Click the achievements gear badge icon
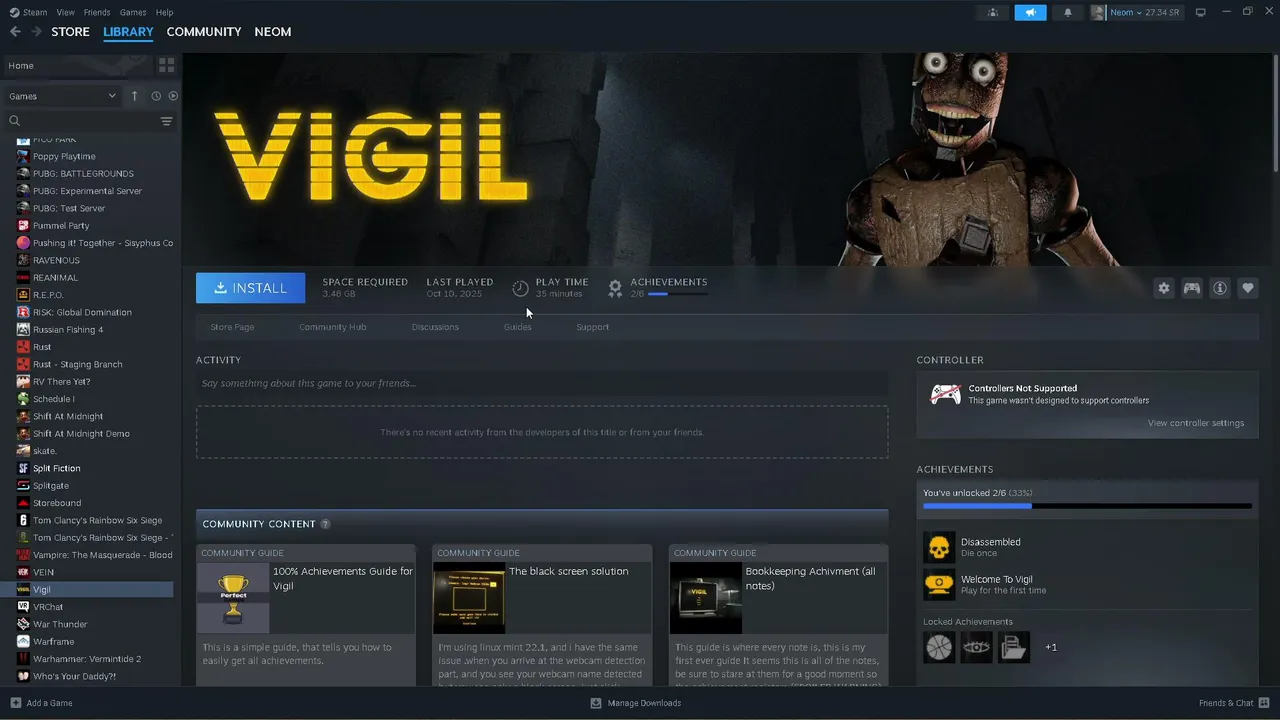This screenshot has height=720, width=1280. 616,288
